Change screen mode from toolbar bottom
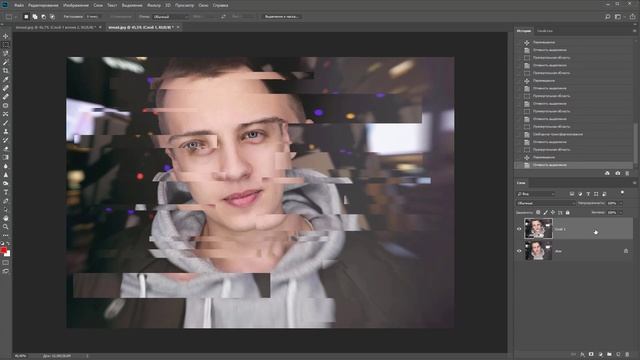Screen dimensions: 640x360 click(6, 271)
